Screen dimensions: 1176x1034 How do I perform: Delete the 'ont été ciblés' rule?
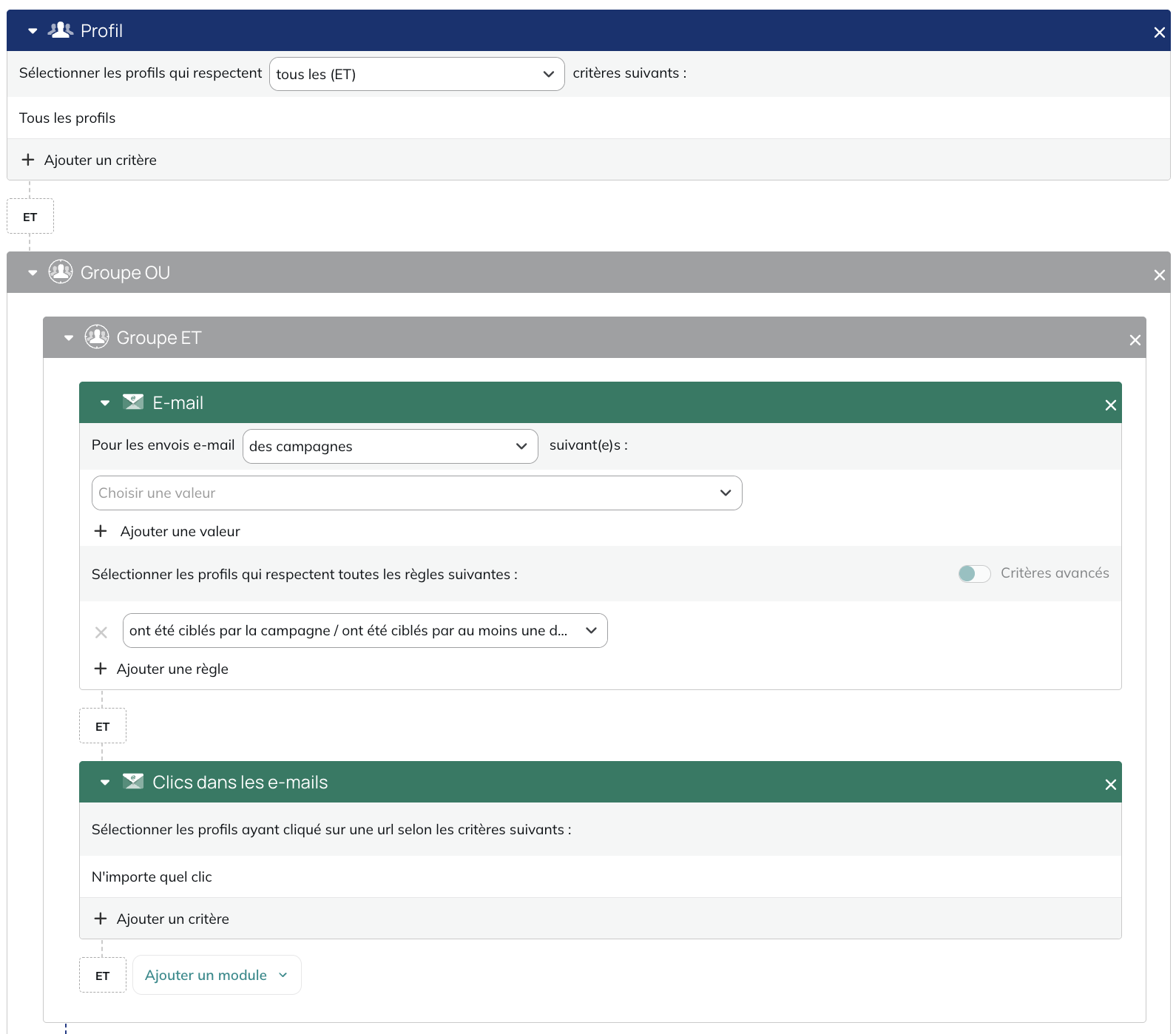click(101, 632)
